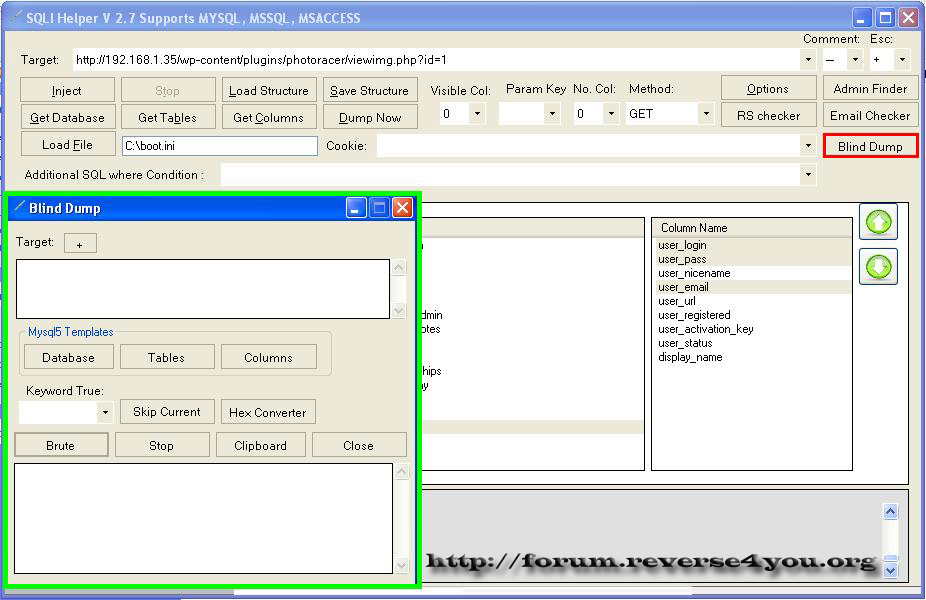The width and height of the screenshot is (926, 600).
Task: Launch Admin Finder
Action: 870,89
